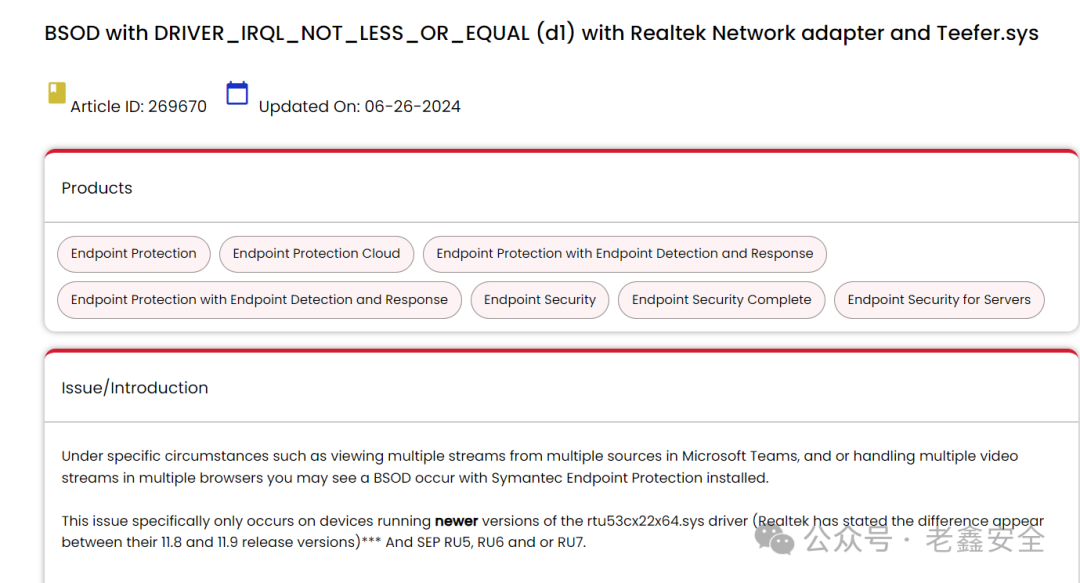Click the Updated On: 06-26-2024 text
The width and height of the screenshot is (1080, 583).
click(360, 107)
